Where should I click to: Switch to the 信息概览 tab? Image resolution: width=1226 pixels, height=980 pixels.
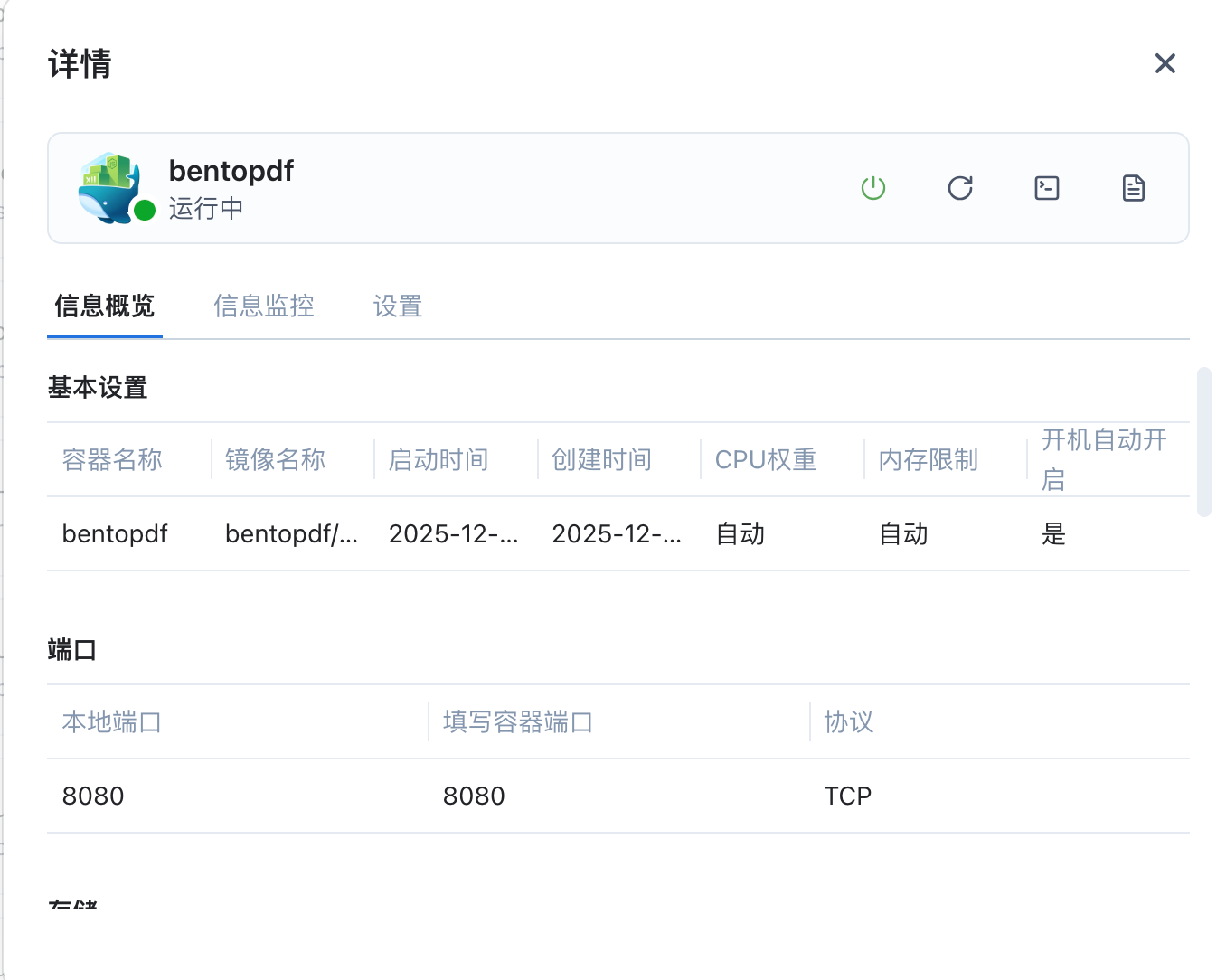tap(105, 306)
